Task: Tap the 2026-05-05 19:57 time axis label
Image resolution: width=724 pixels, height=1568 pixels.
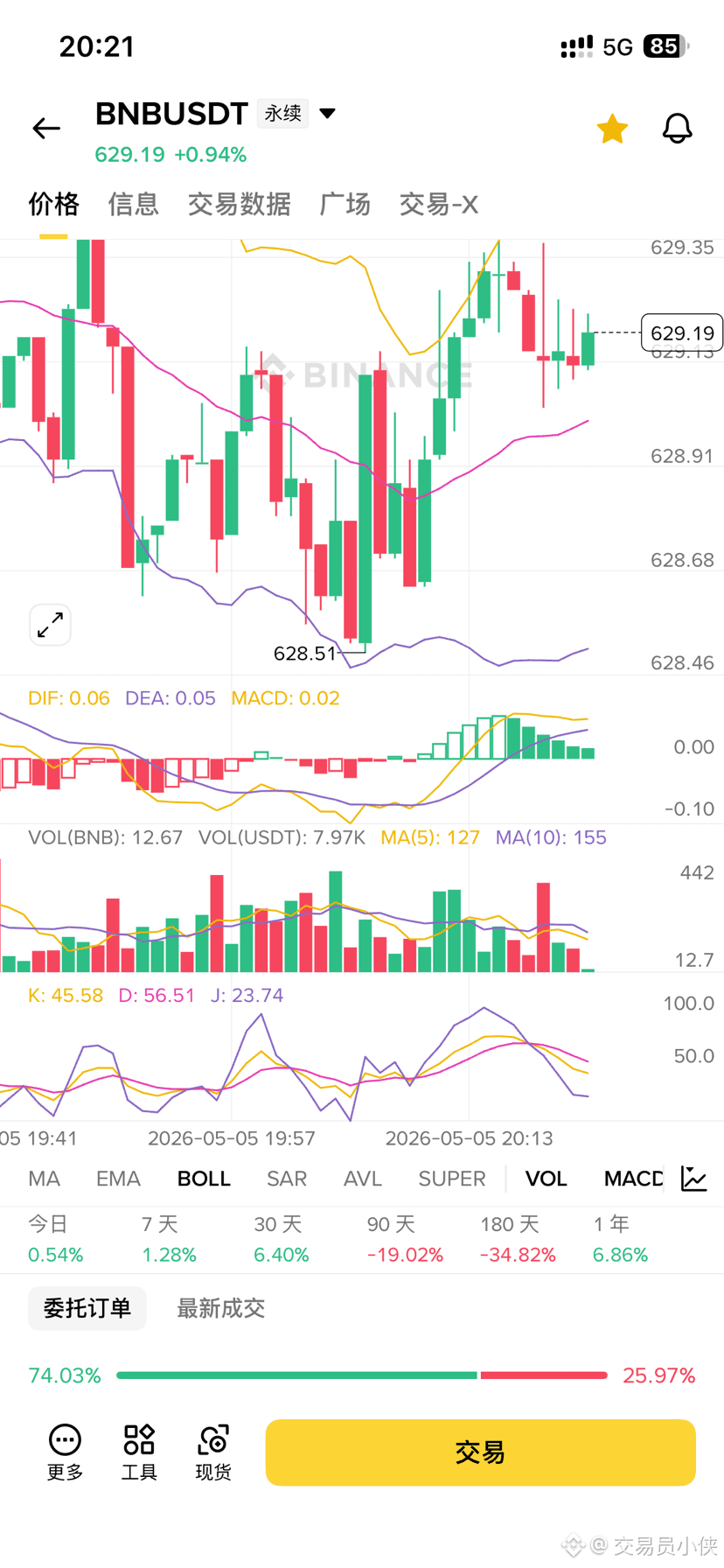Action: [232, 1138]
